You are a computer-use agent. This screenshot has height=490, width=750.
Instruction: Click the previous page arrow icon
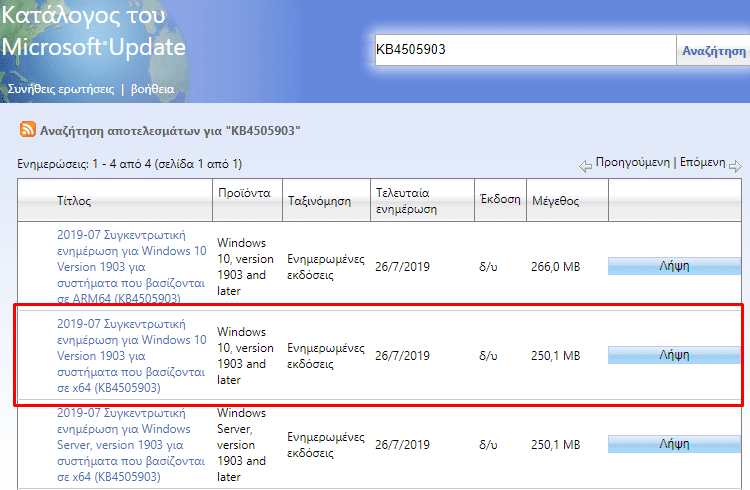point(585,167)
